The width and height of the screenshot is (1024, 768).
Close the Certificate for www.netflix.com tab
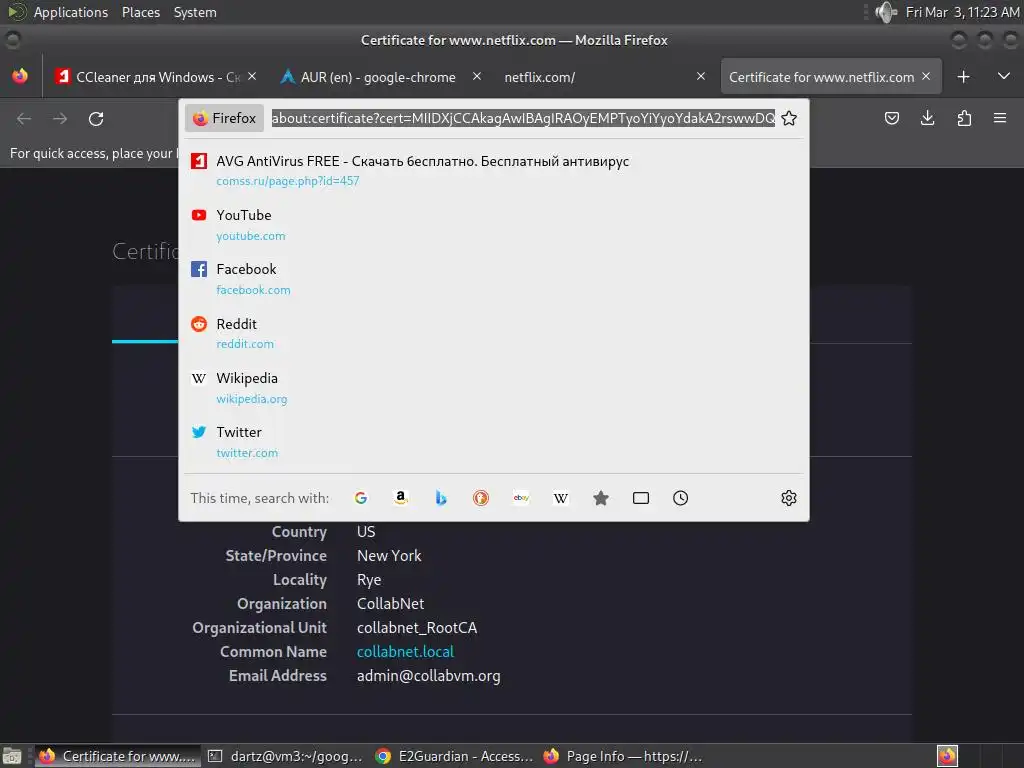(x=926, y=76)
